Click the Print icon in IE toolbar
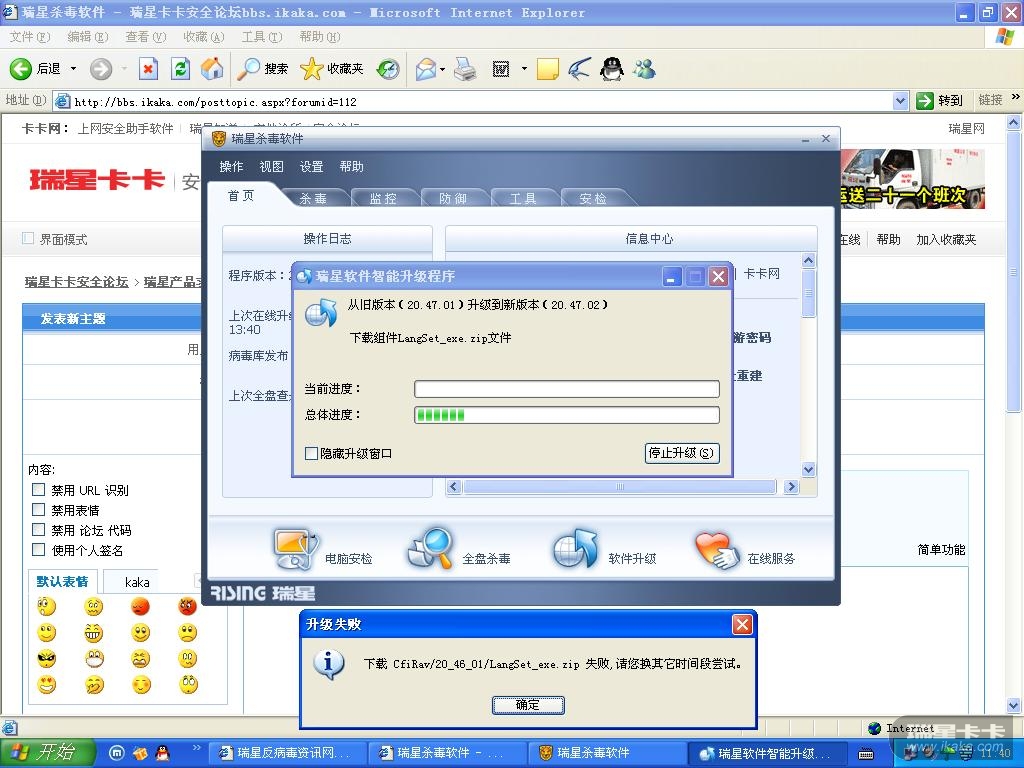 click(465, 69)
